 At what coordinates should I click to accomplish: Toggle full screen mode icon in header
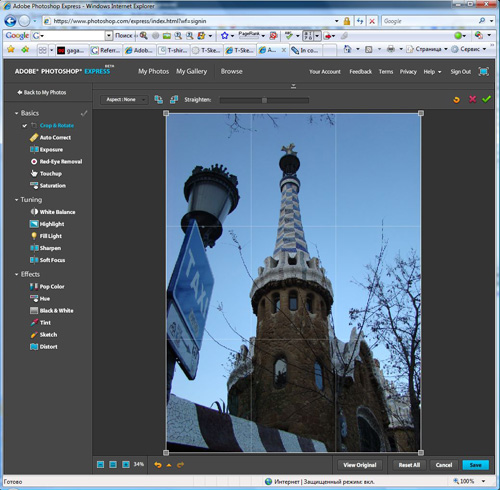[483, 71]
